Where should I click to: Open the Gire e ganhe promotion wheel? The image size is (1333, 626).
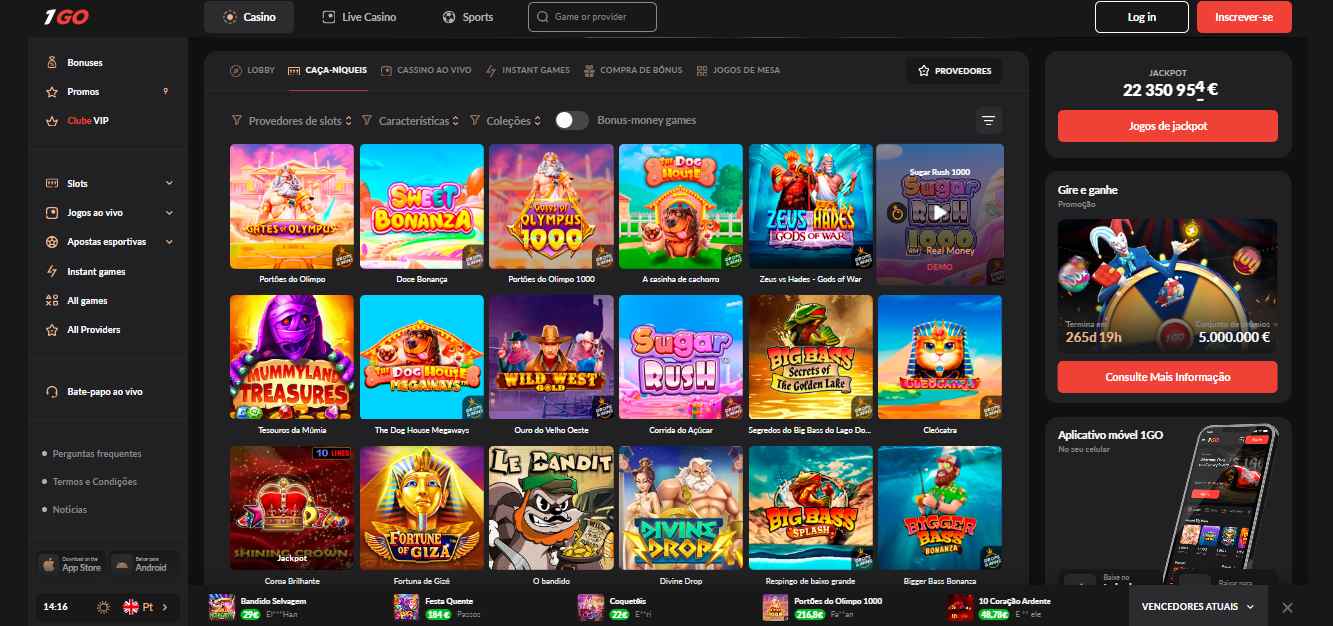tap(1168, 286)
